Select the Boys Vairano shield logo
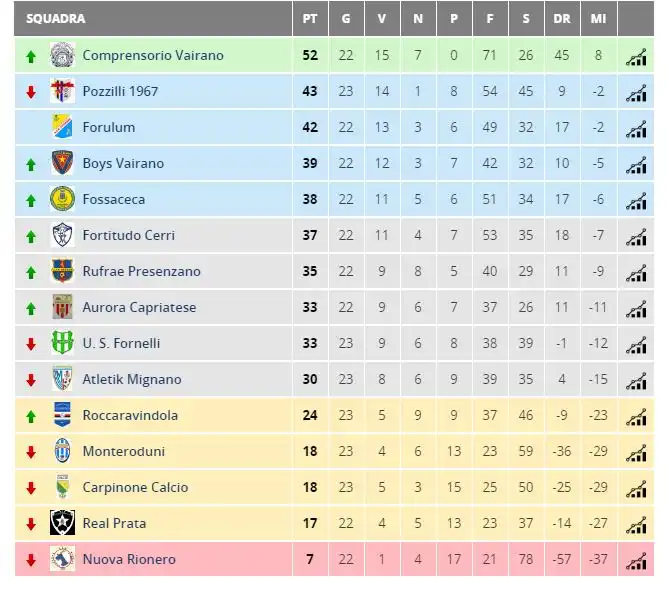The height and width of the screenshot is (592, 667). (63, 163)
